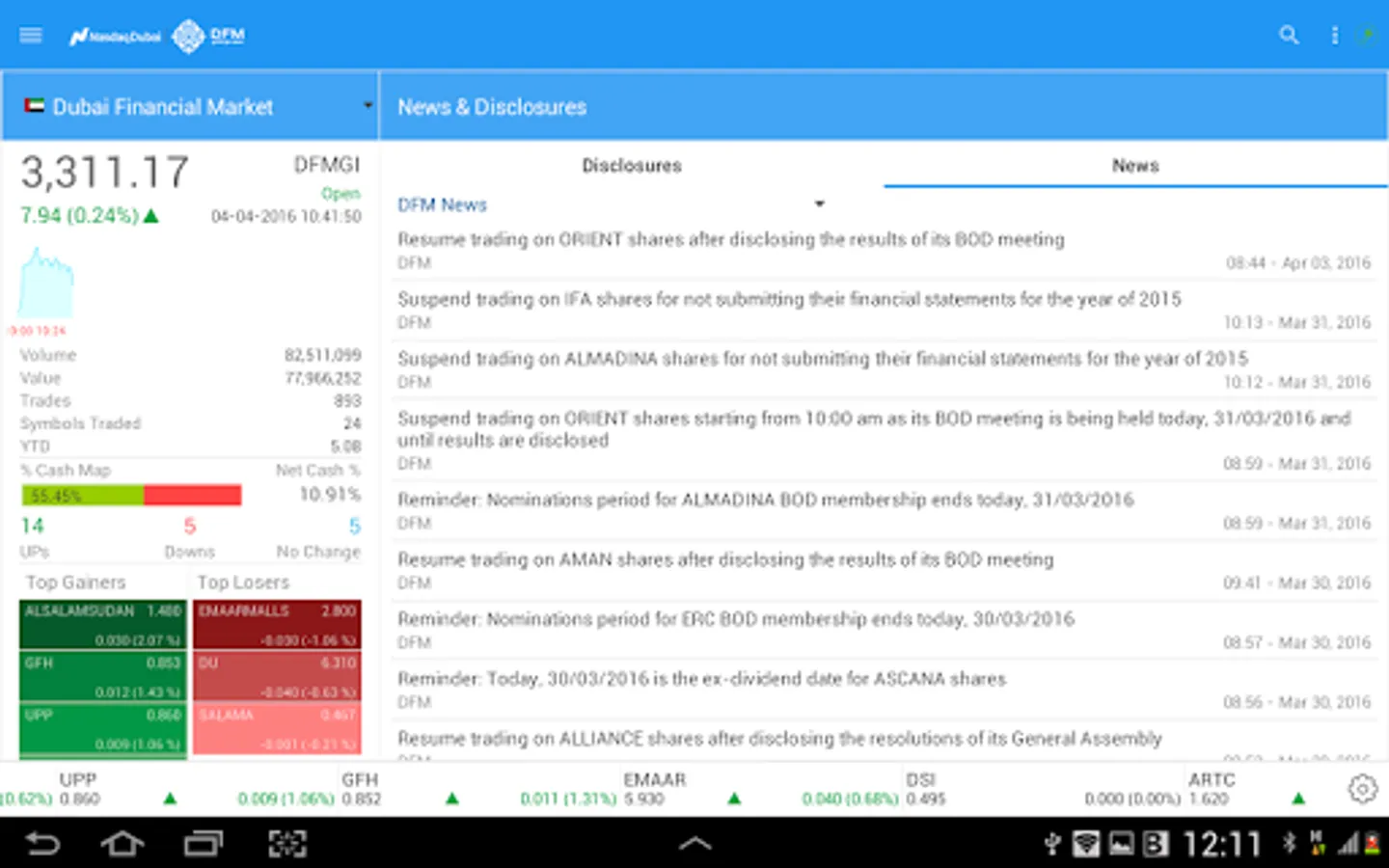The image size is (1389, 868).
Task: Tap the Bluetooth status icon
Action: (1290, 843)
